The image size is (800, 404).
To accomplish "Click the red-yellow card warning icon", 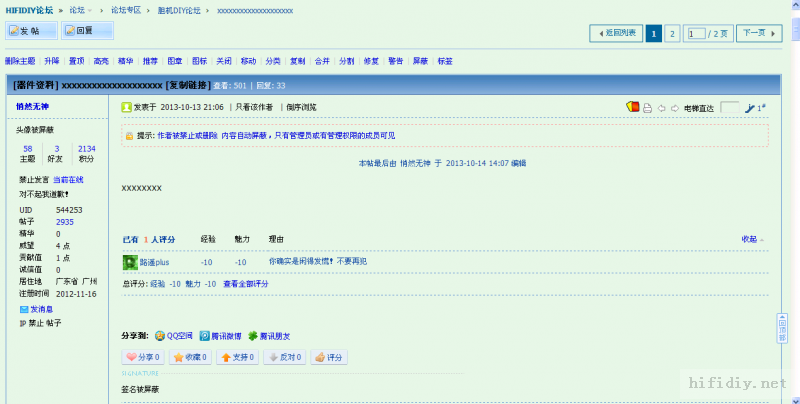I will click(x=631, y=107).
